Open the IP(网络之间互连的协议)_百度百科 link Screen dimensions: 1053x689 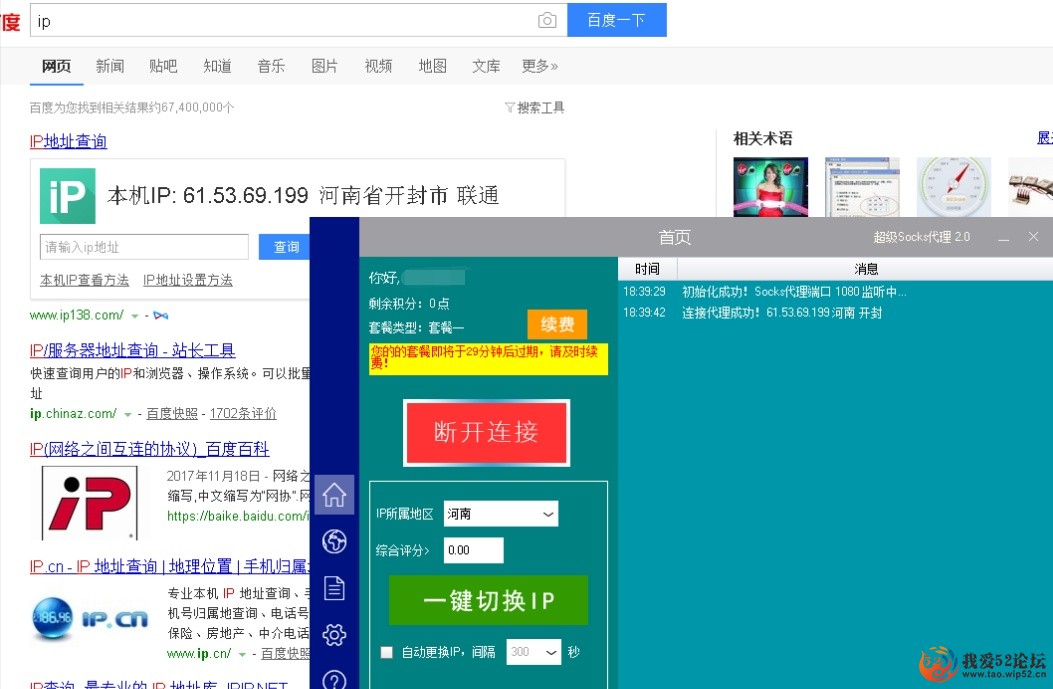pos(150,449)
